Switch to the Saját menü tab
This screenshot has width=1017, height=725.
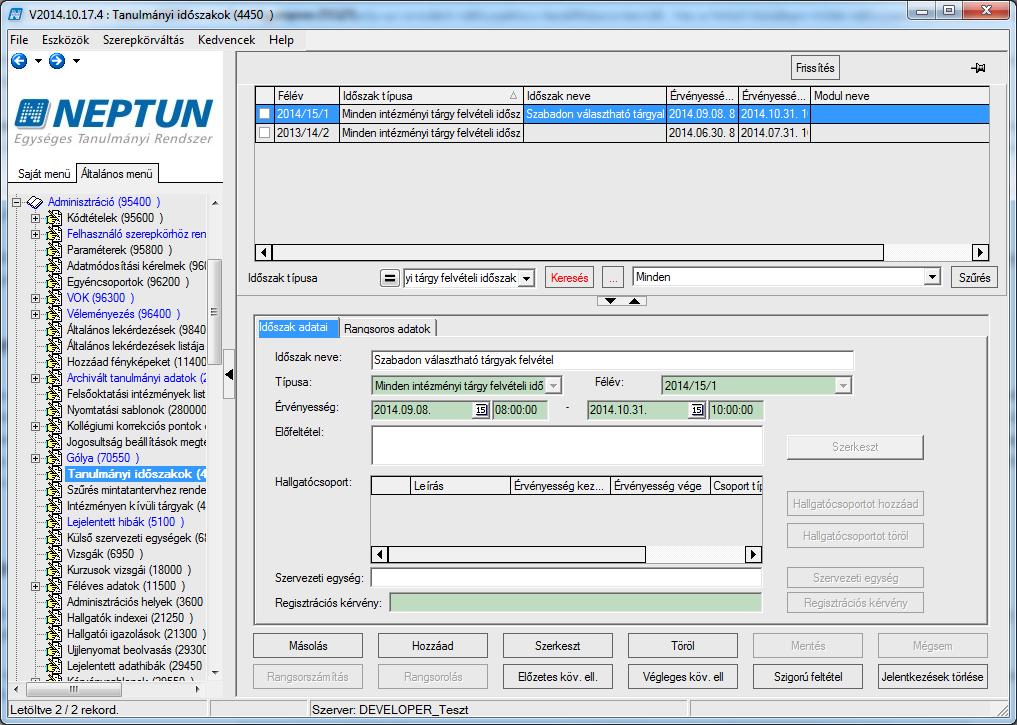pos(44,174)
